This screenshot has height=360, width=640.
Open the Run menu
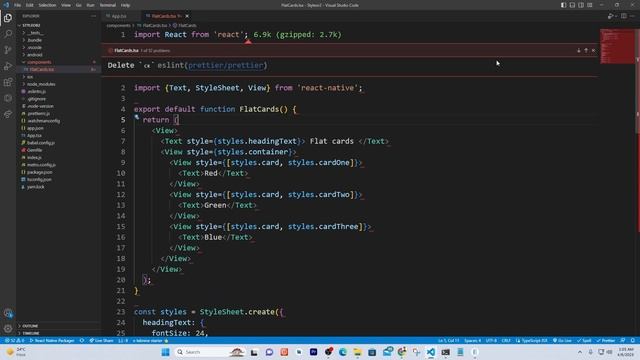(91, 5)
